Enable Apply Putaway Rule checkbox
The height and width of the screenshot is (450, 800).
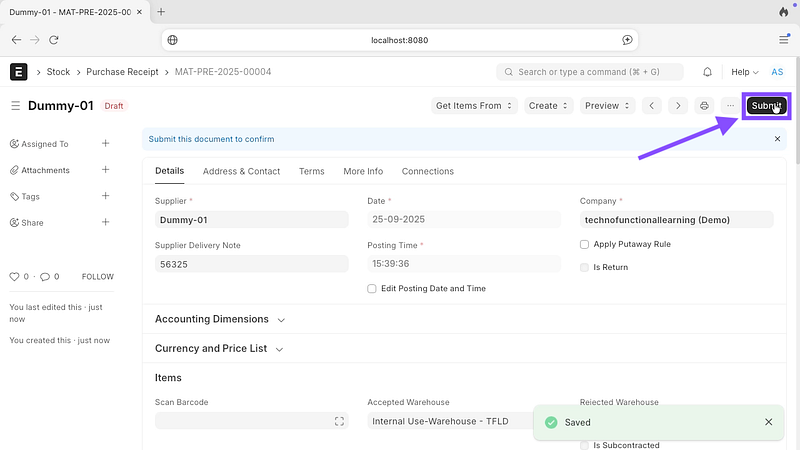tap(585, 244)
